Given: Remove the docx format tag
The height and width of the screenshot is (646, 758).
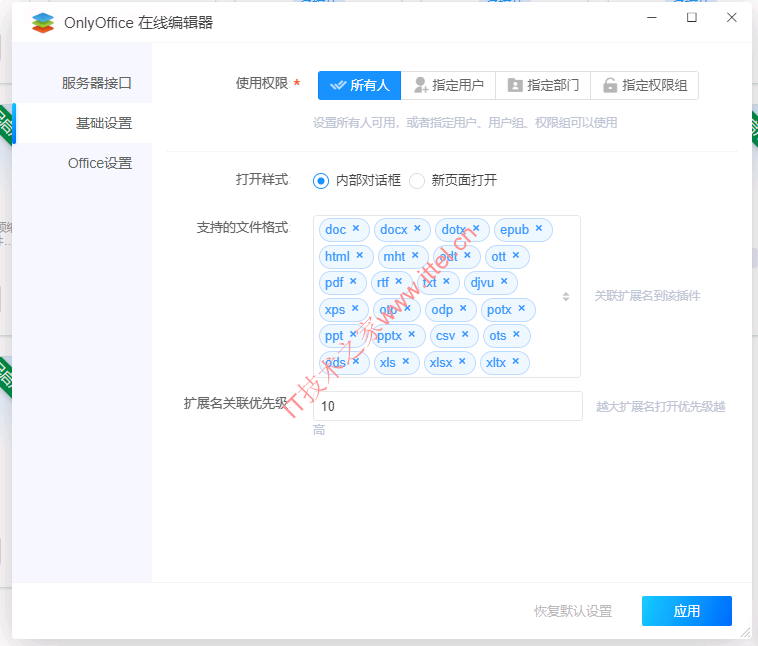Looking at the screenshot, I should tap(417, 228).
